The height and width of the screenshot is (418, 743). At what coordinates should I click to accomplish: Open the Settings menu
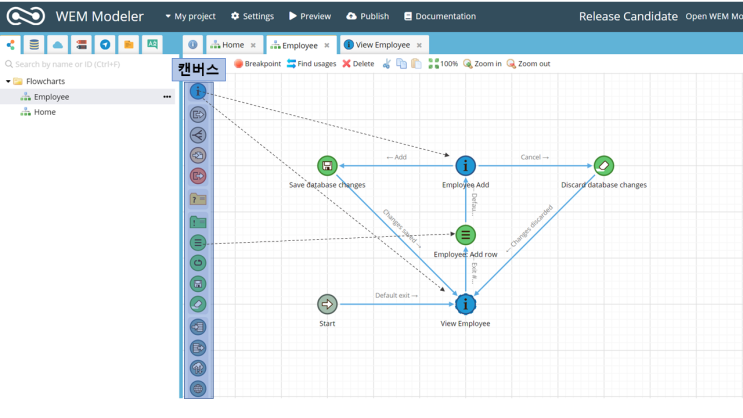(253, 16)
